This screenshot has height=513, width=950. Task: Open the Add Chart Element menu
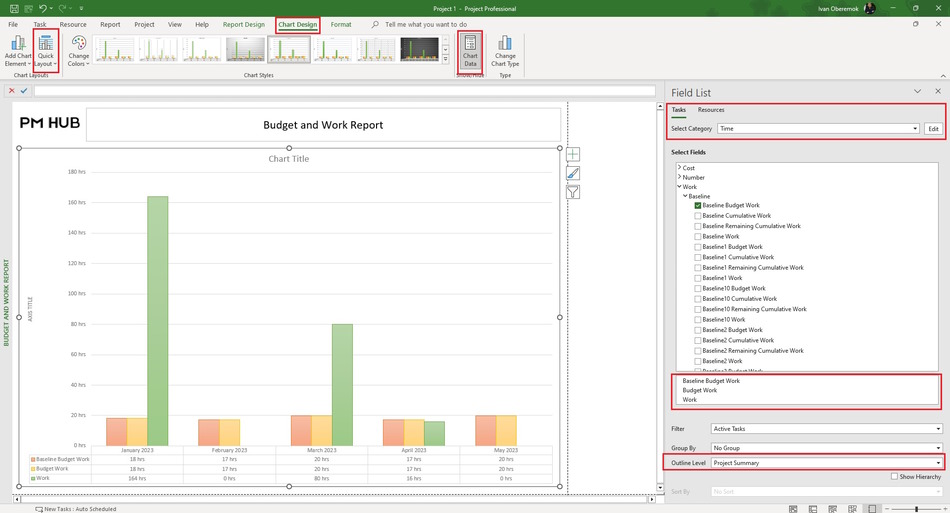coord(18,51)
